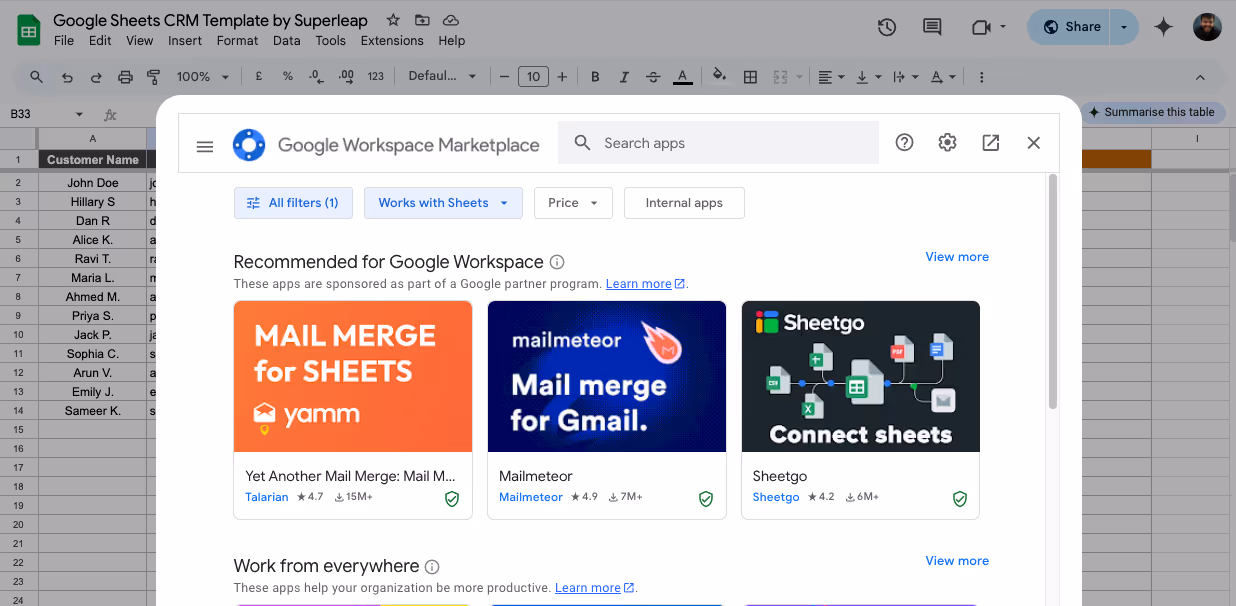Screen dimensions: 1236x606
Task: Open comments panel icon
Action: 932,27
